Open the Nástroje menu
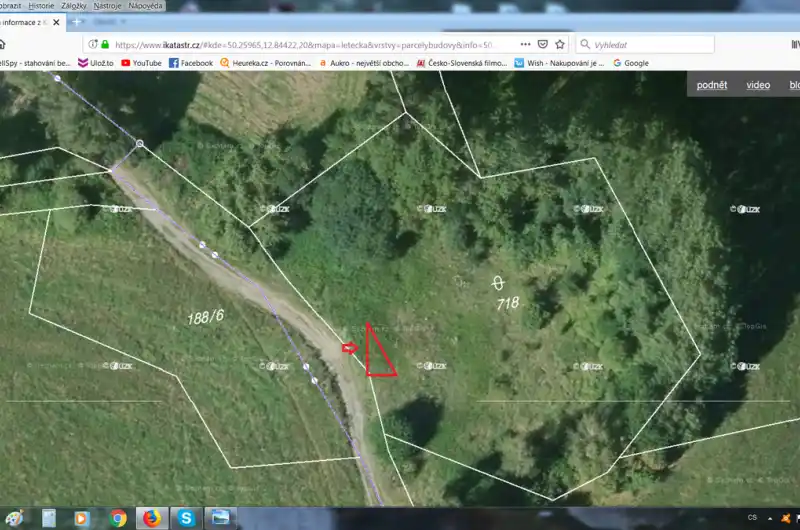 pos(107,6)
